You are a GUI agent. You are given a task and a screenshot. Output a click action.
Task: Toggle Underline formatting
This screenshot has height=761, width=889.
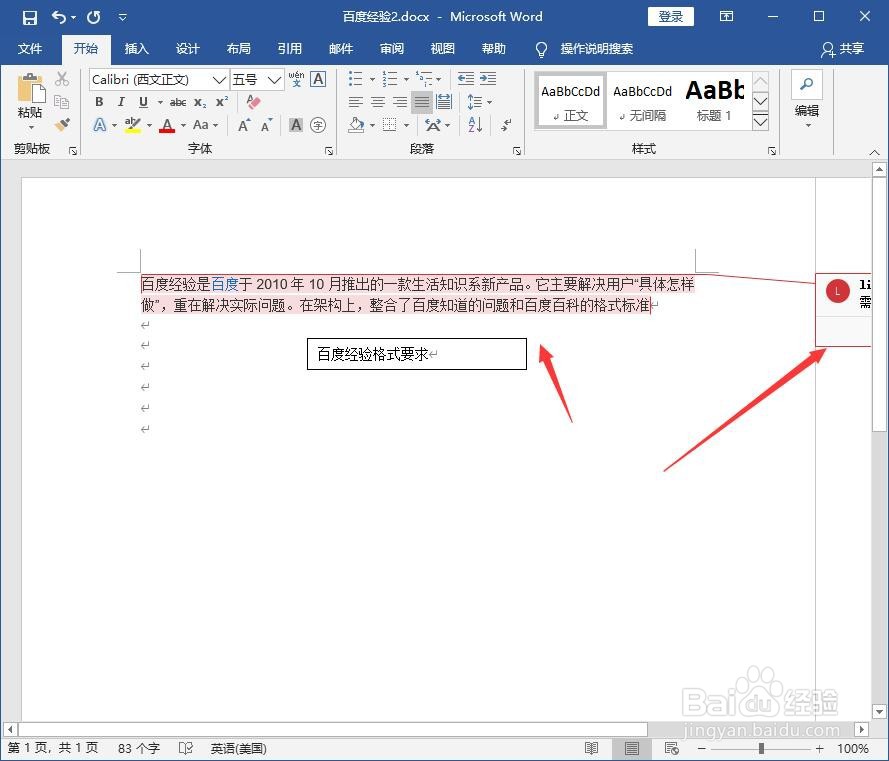coord(143,102)
